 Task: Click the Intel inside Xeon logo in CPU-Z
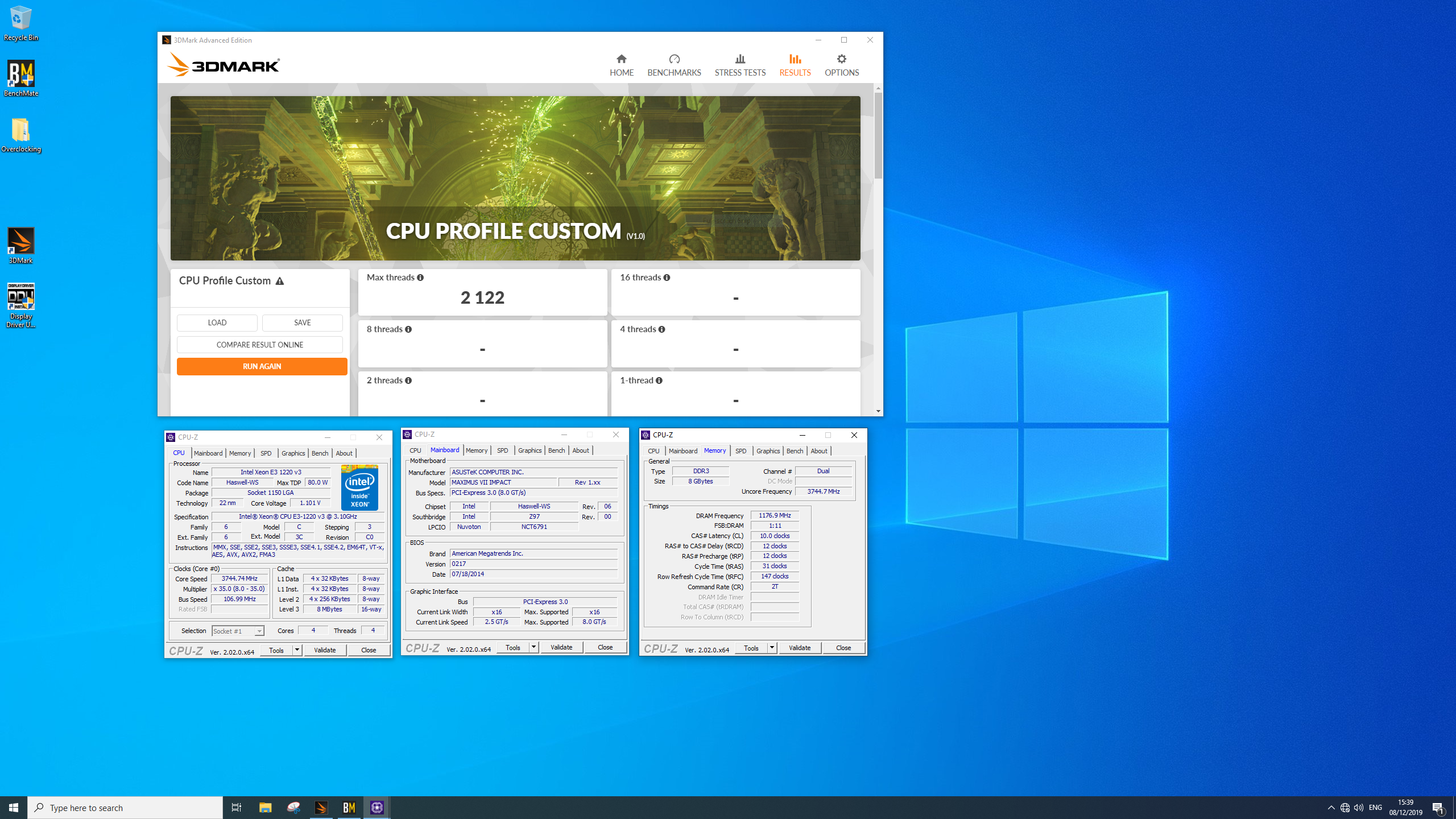pos(359,487)
